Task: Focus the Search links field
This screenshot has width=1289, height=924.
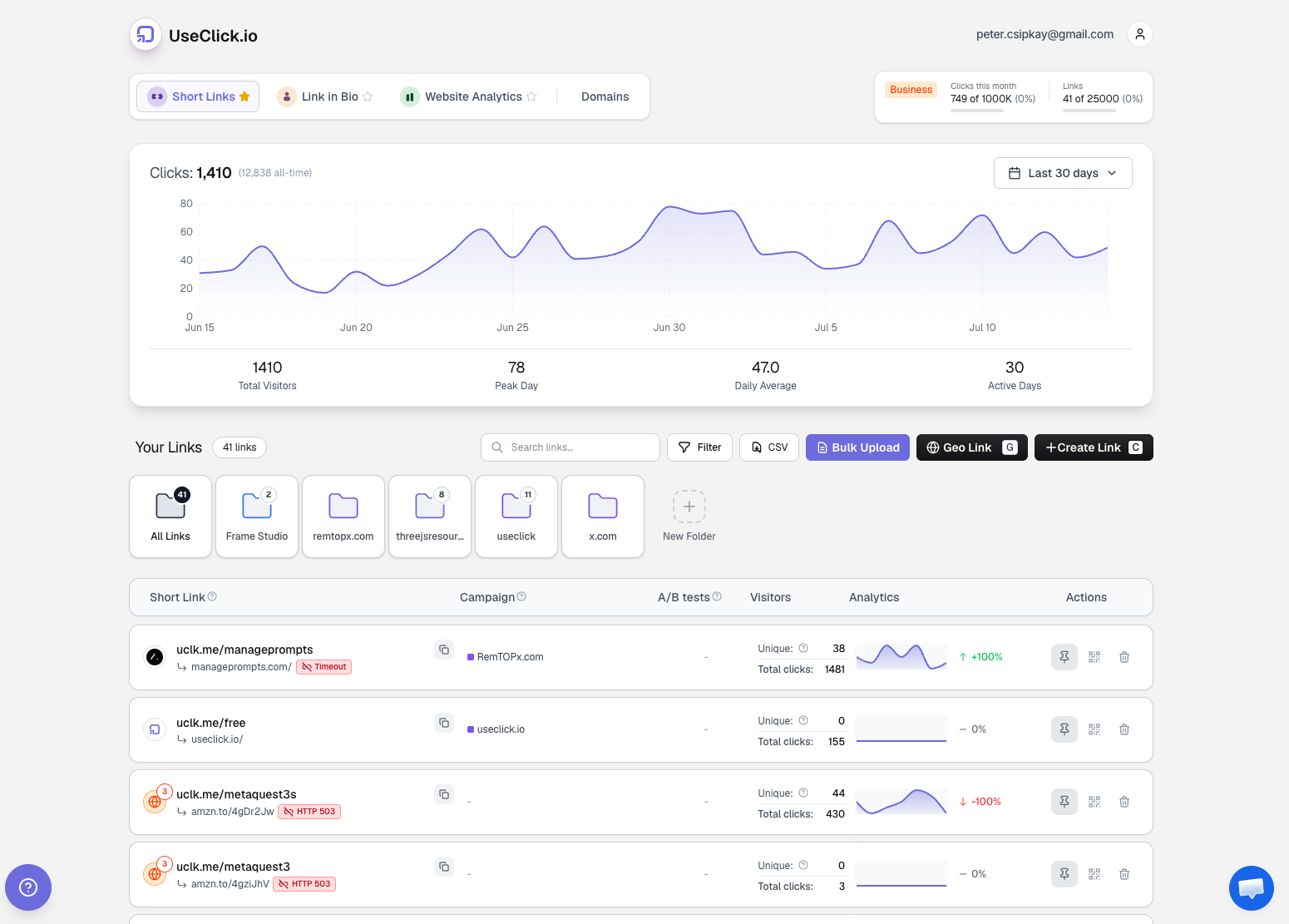Action: [x=570, y=447]
